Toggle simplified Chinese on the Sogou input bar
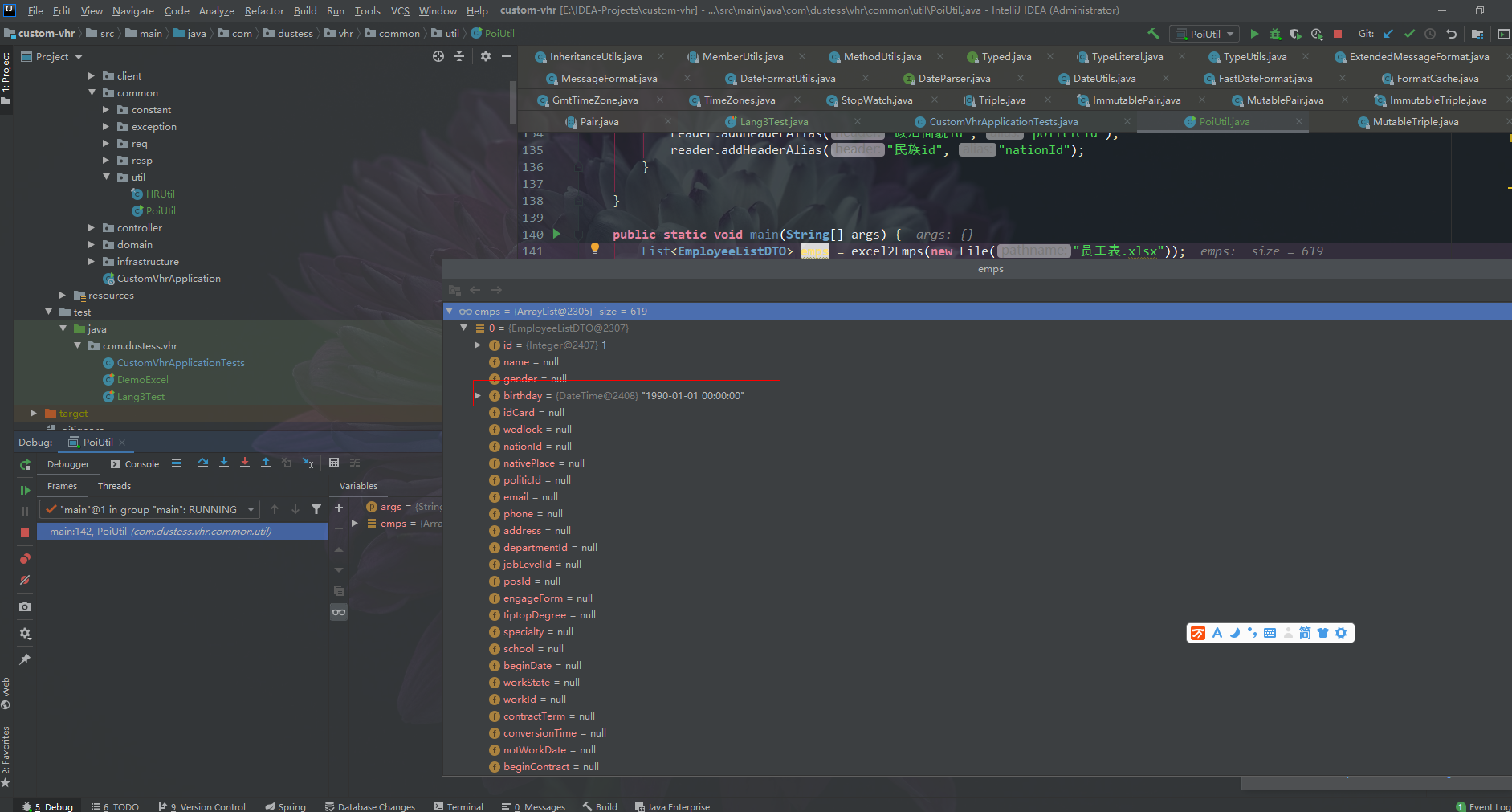The height and width of the screenshot is (812, 1512). [x=1304, y=632]
